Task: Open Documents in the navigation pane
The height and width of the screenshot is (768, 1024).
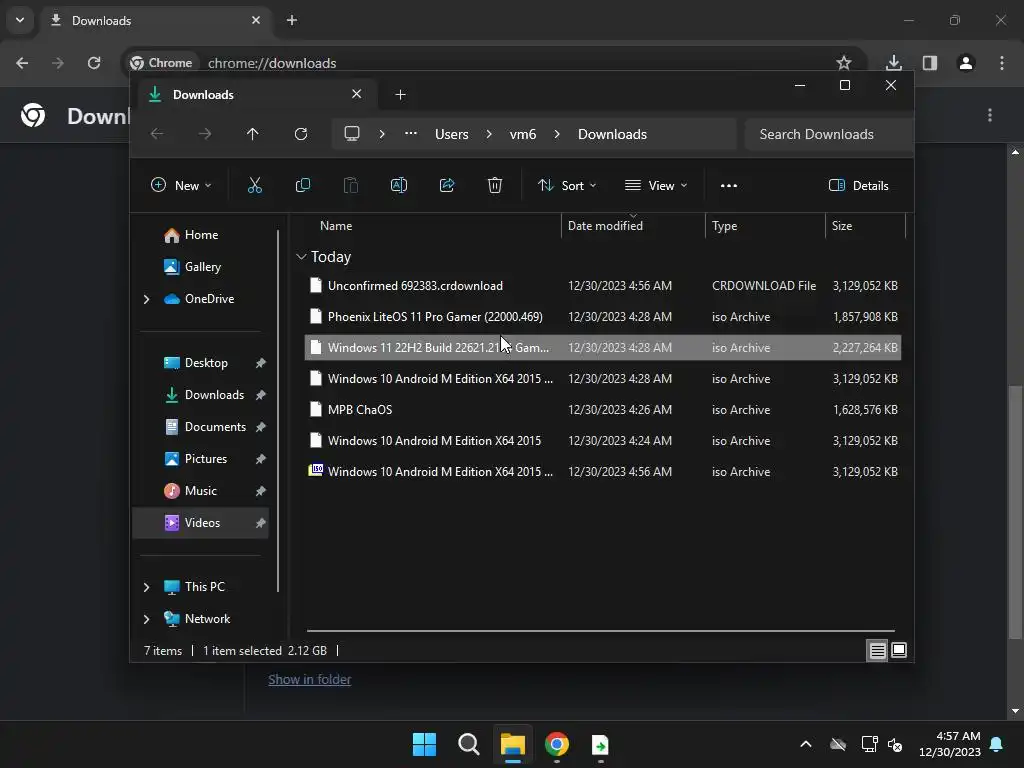Action: tap(215, 426)
